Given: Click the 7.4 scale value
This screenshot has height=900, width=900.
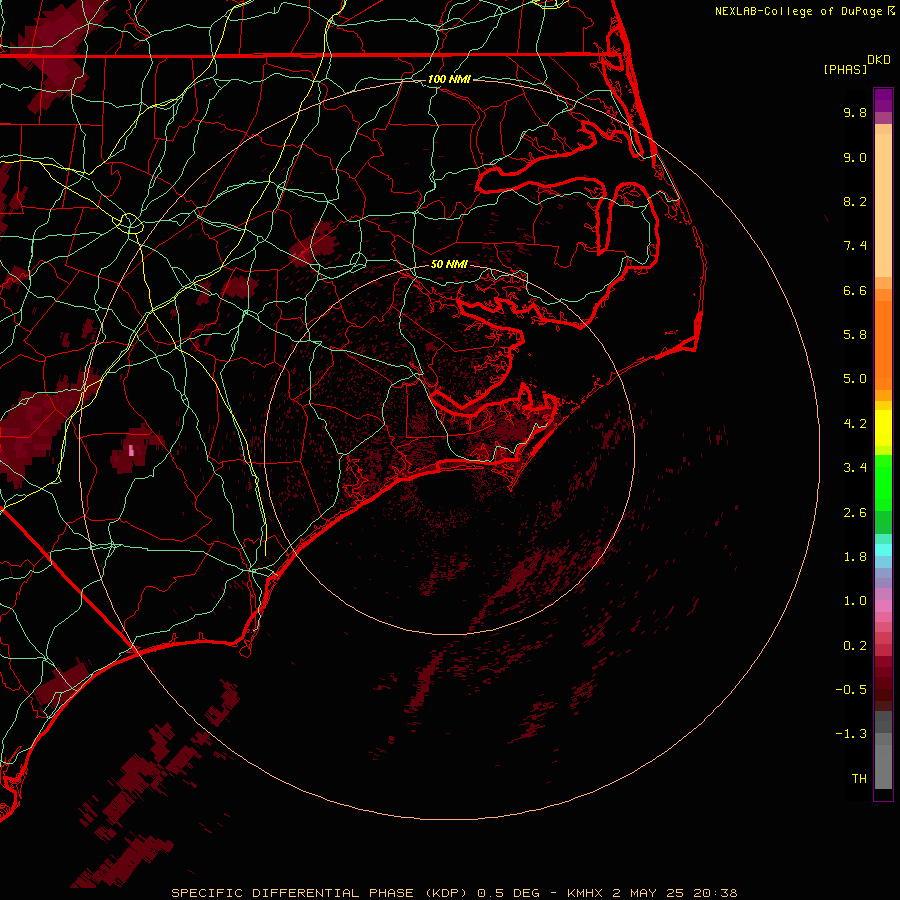Looking at the screenshot, I should [855, 246].
